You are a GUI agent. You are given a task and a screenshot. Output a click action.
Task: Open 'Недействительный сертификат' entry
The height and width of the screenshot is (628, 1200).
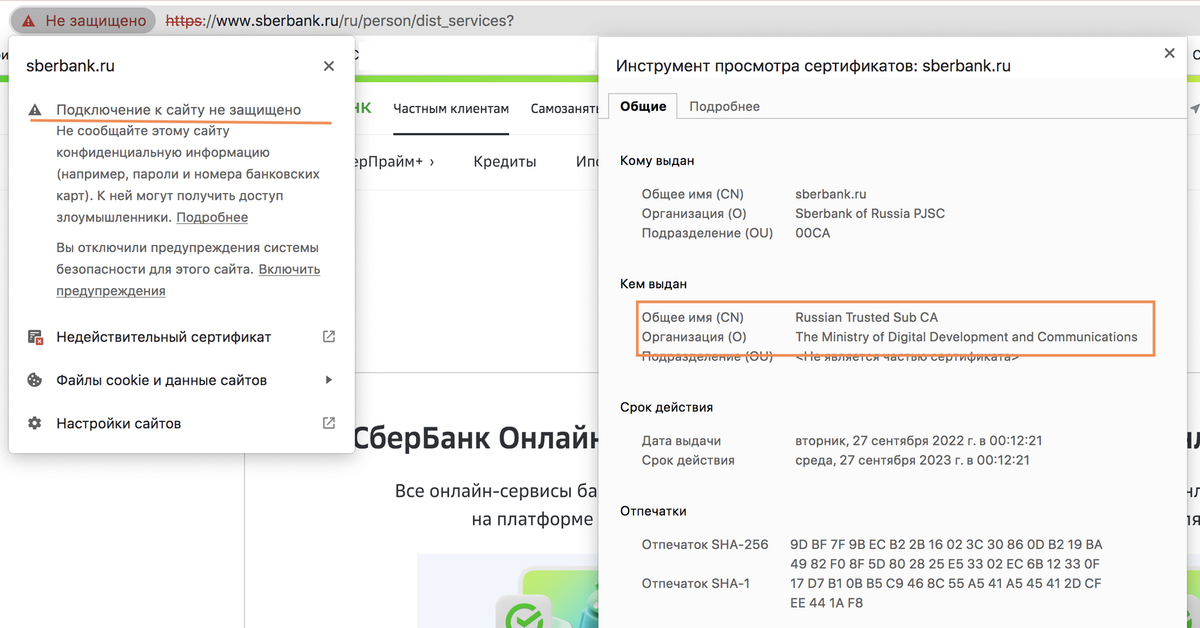182,337
